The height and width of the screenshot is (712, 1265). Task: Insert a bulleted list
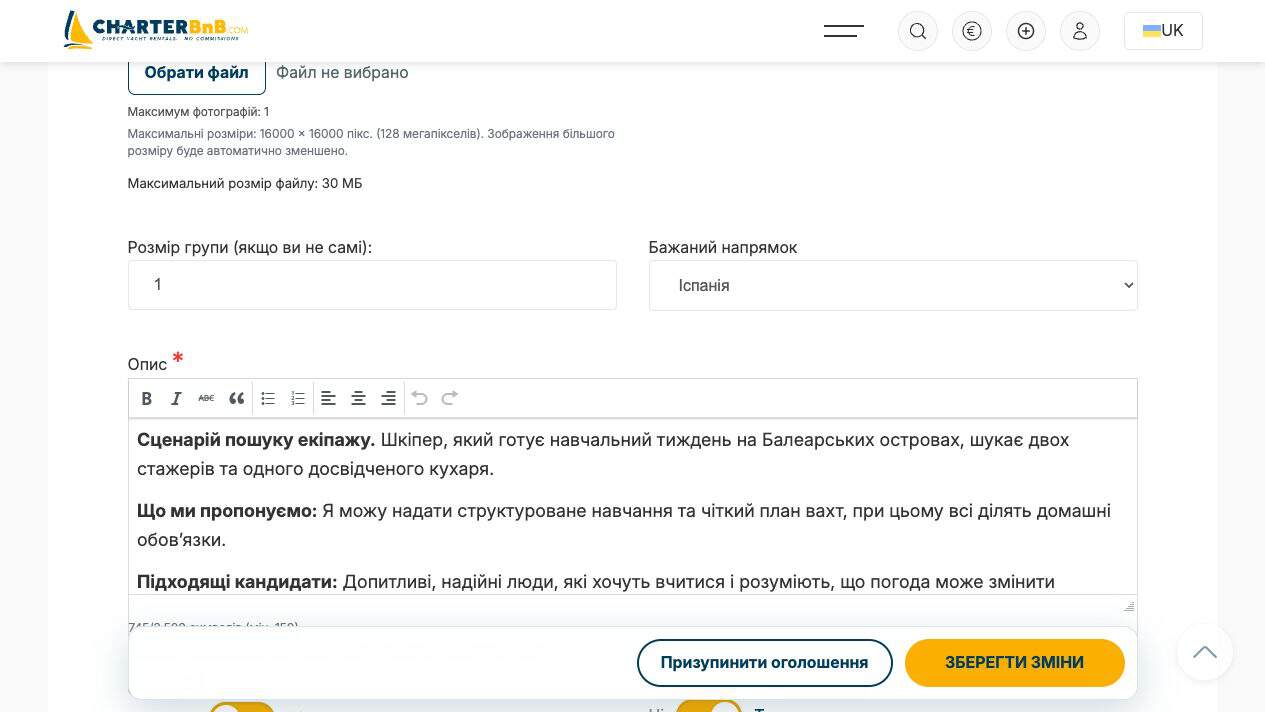268,398
